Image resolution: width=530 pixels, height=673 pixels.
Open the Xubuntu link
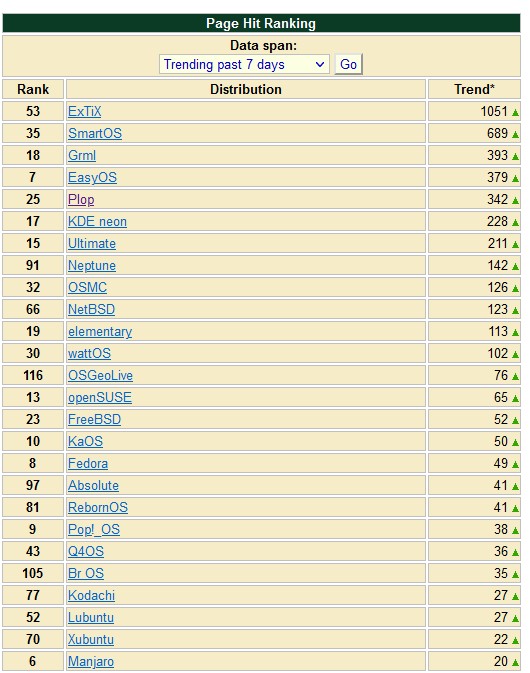point(91,640)
